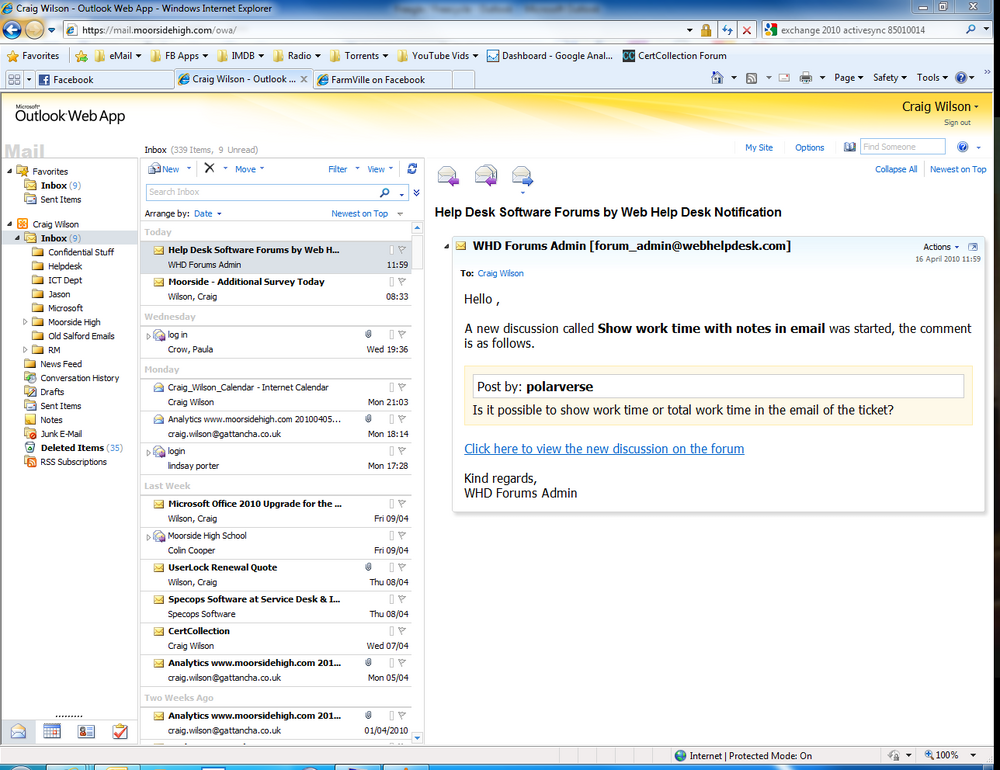Open the My Site link
The height and width of the screenshot is (770, 1000).
tap(759, 147)
